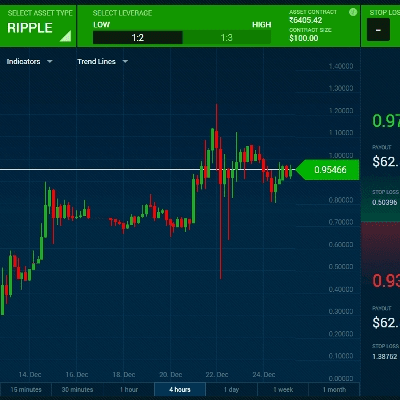
Task: Click the 1.40000 price axis label
Action: point(341,66)
